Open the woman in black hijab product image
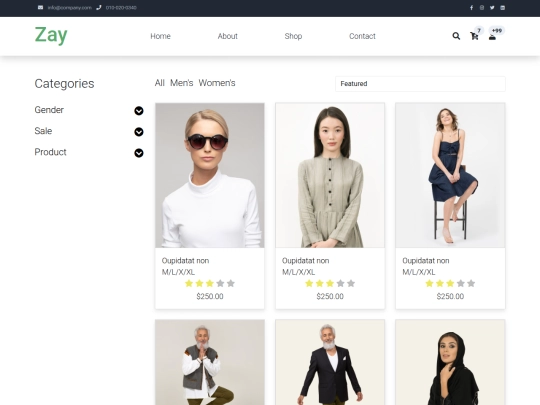540x405 pixels. pos(450,362)
